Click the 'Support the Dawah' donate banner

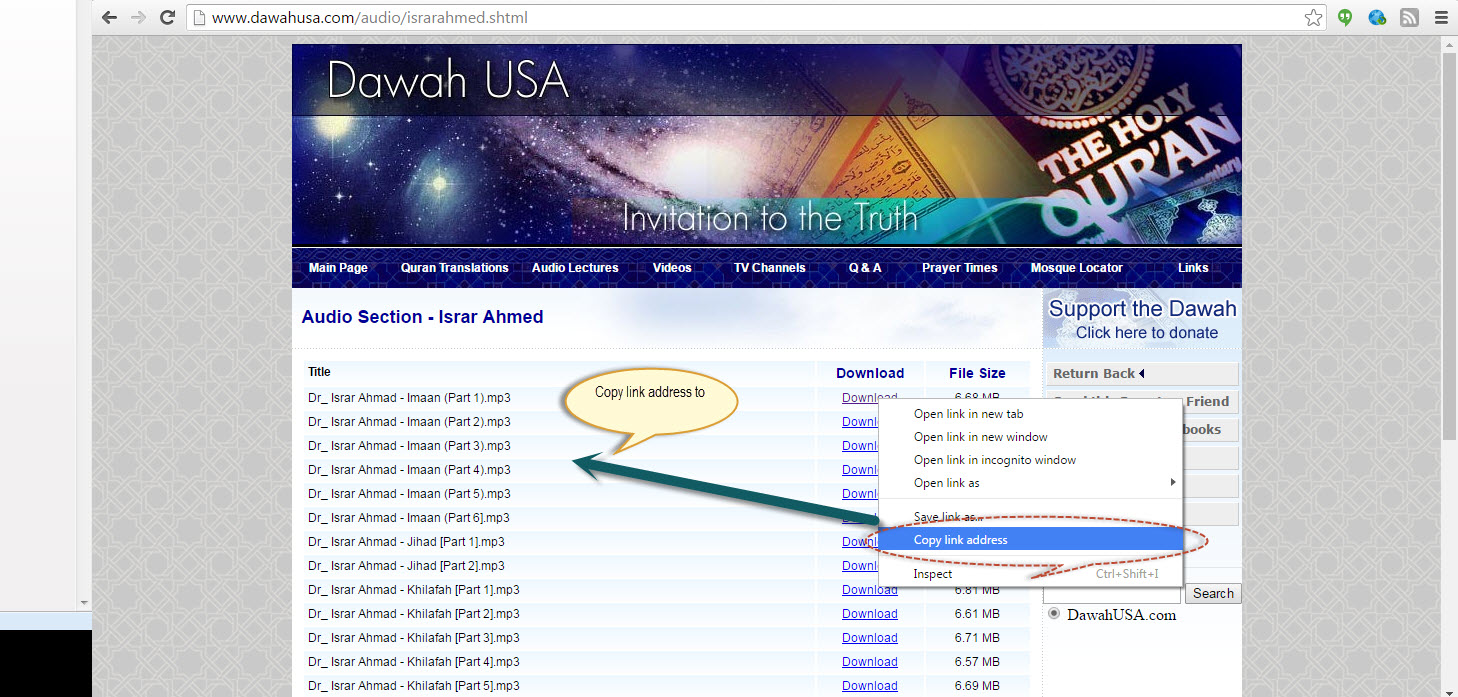click(1143, 320)
